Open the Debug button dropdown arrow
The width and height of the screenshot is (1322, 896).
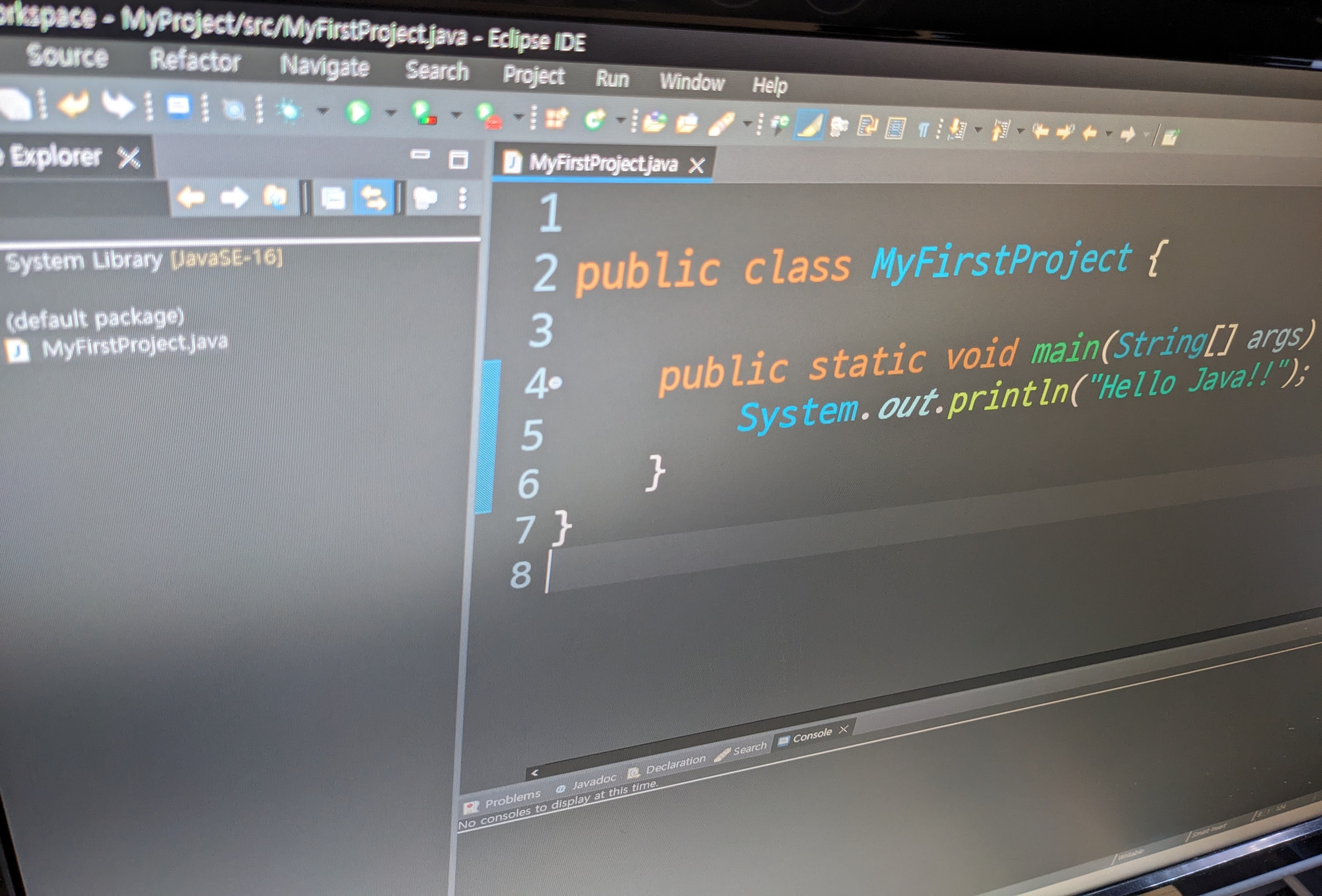pyautogui.click(x=323, y=110)
